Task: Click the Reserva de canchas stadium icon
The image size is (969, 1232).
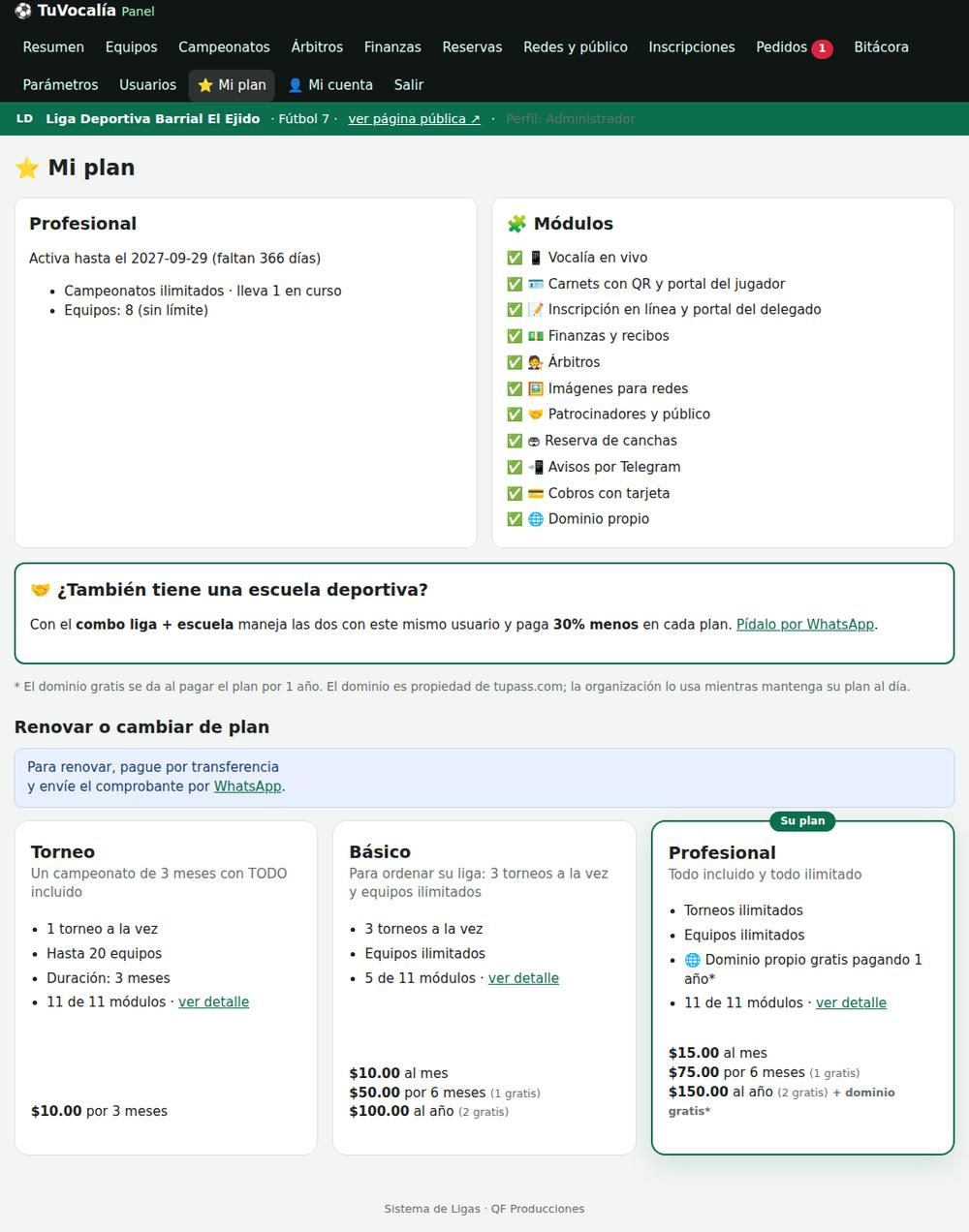Action: (x=535, y=441)
